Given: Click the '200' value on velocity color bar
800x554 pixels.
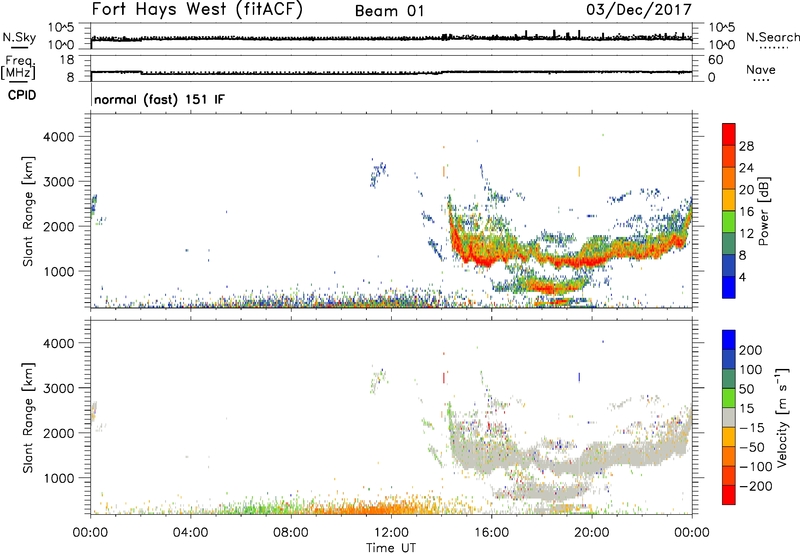Looking at the screenshot, I should tap(751, 350).
